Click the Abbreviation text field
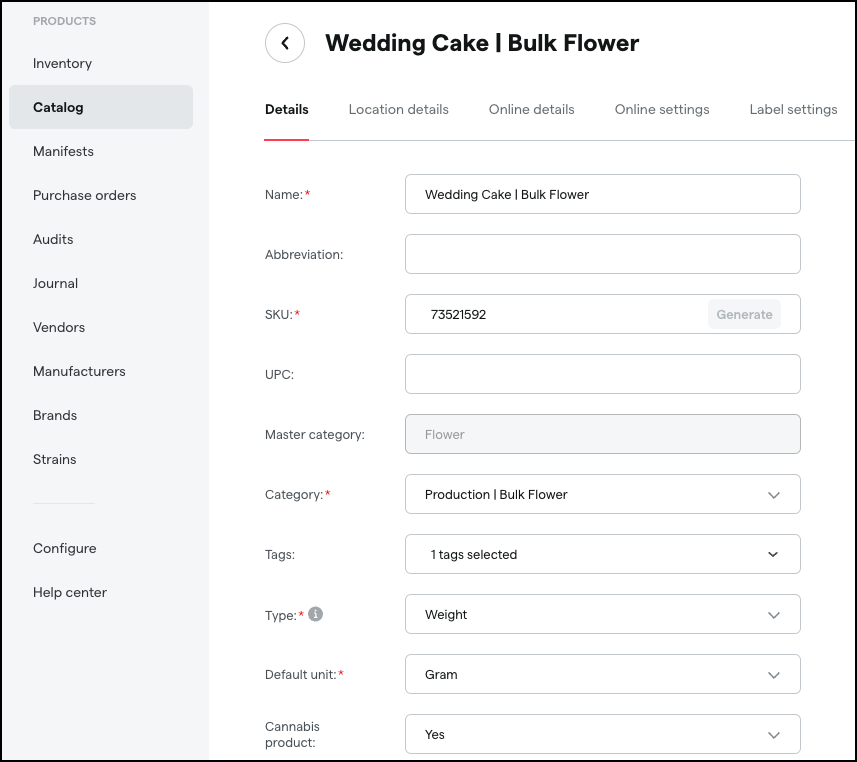The width and height of the screenshot is (857, 762). 602,254
